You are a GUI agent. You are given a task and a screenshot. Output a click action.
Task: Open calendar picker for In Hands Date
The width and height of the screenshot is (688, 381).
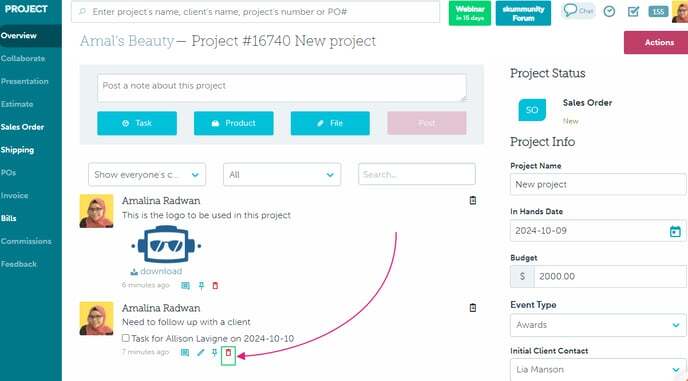click(x=675, y=231)
